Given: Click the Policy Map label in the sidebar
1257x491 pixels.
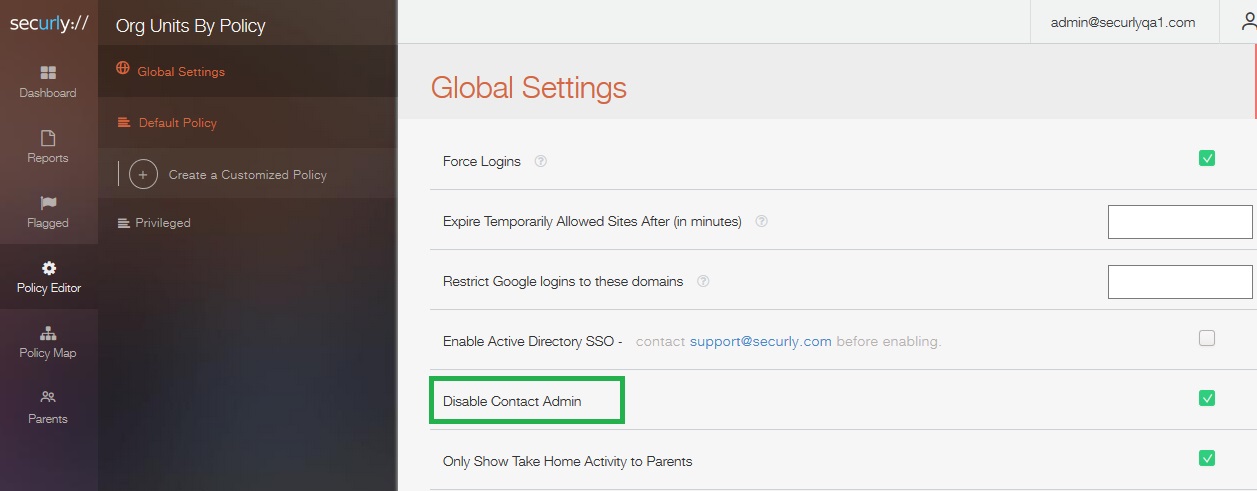Looking at the screenshot, I should [x=48, y=353].
